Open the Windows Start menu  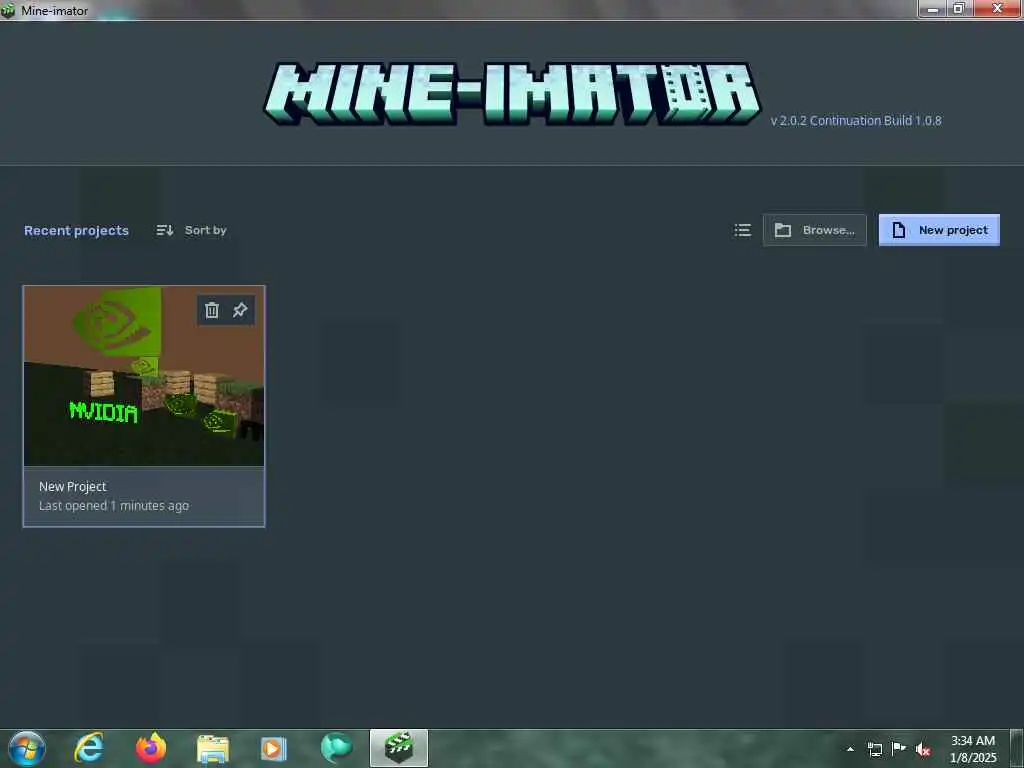pos(26,748)
